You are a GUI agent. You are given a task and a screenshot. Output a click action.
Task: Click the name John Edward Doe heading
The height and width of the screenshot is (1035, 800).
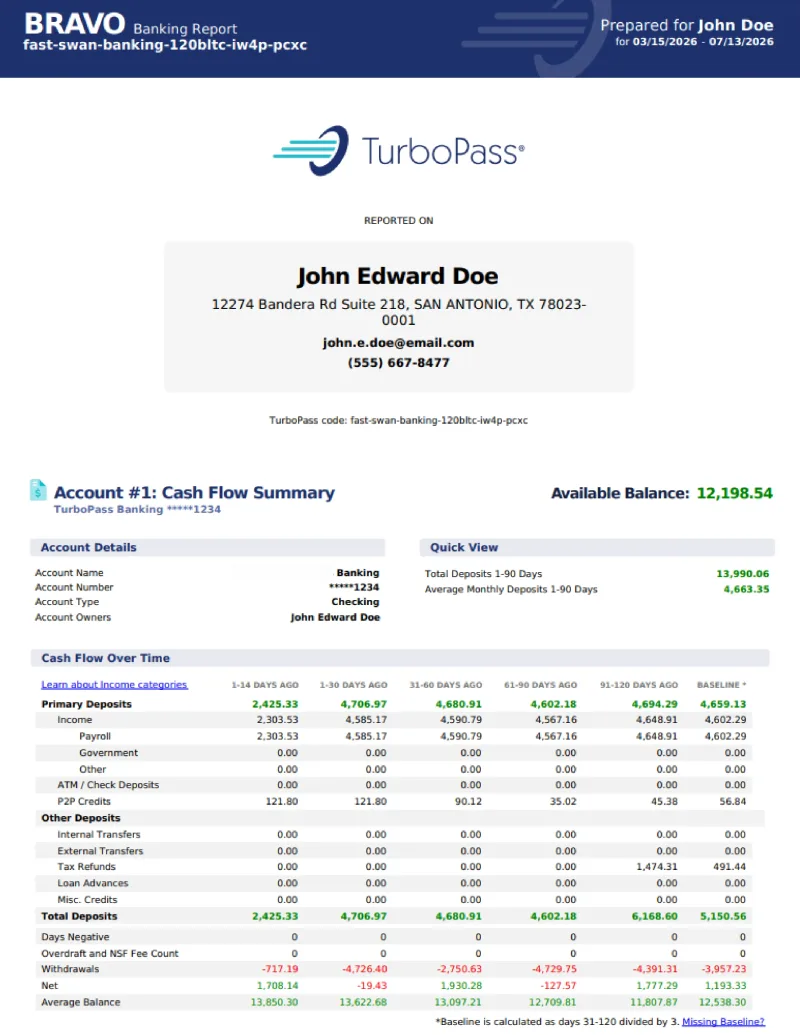click(398, 276)
